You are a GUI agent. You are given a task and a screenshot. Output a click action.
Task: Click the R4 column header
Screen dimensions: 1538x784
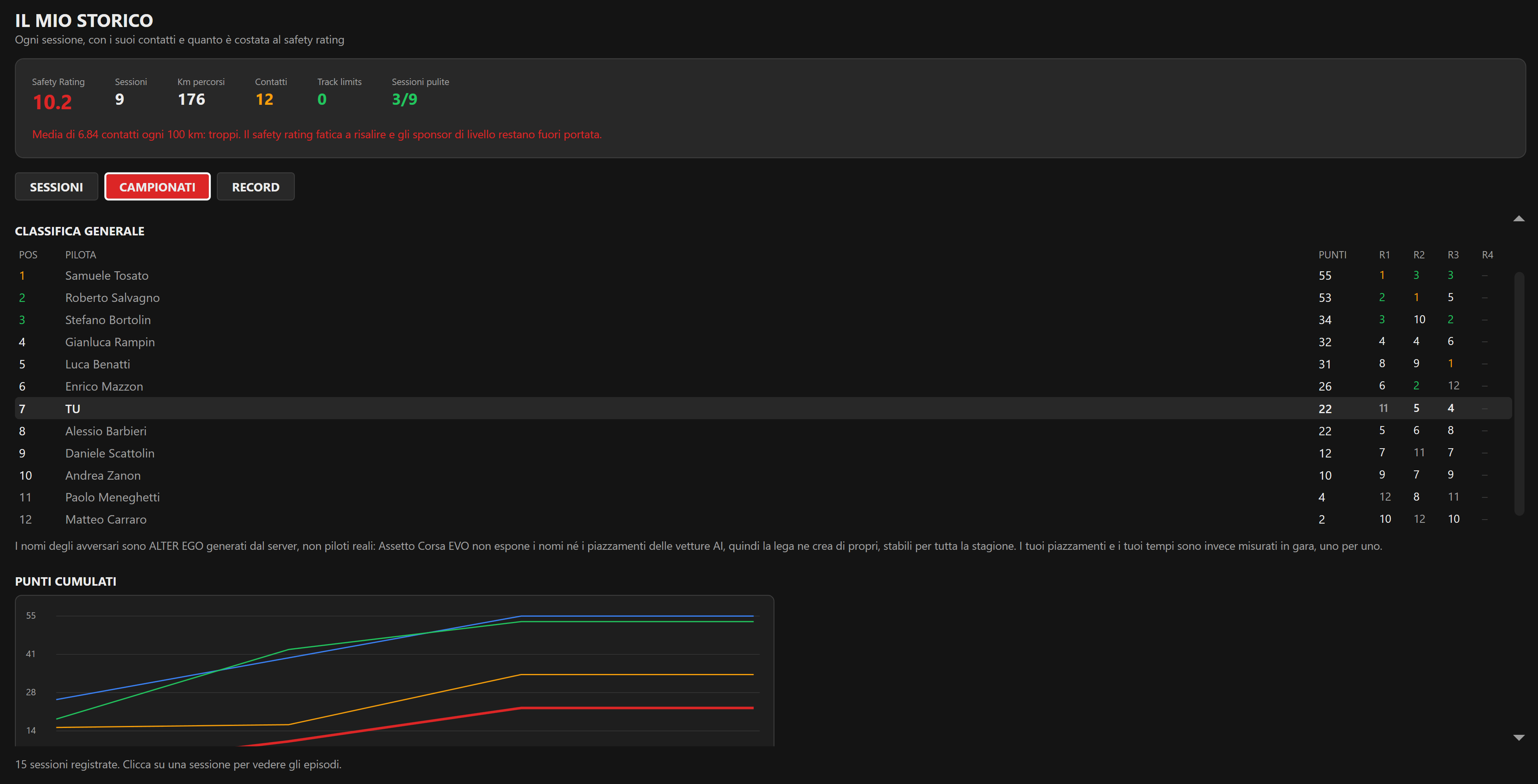click(x=1487, y=255)
